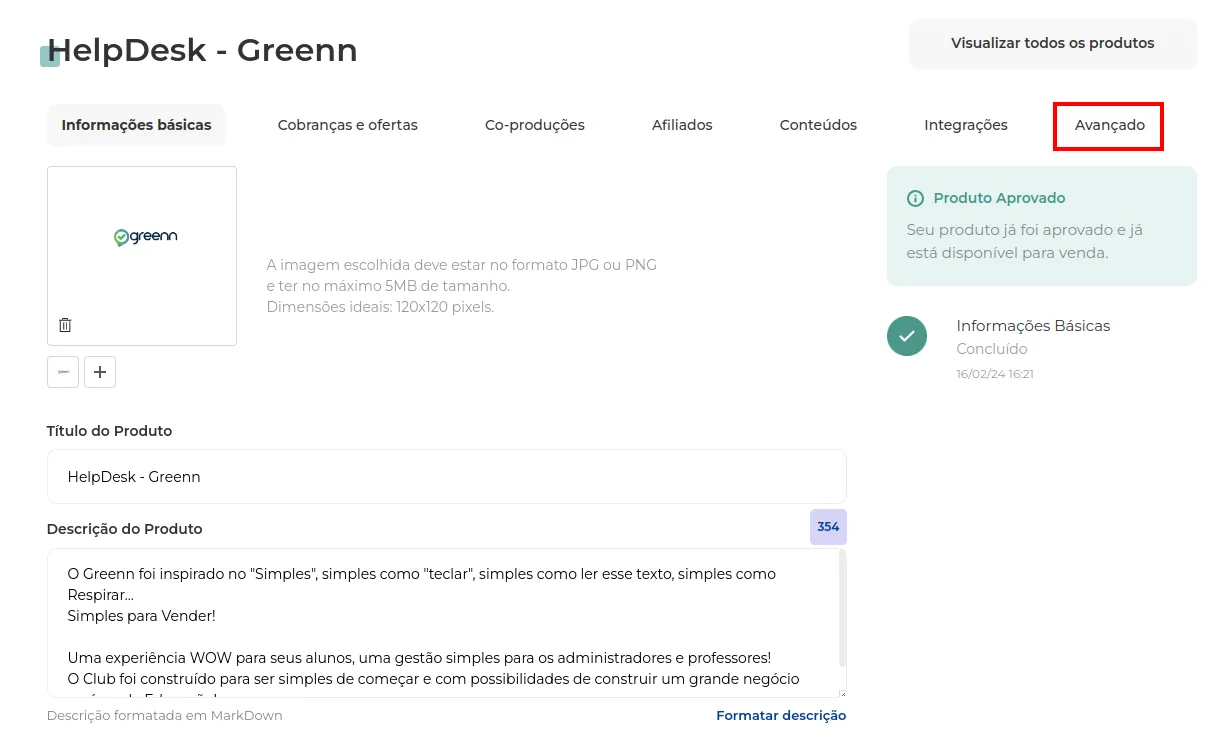
Task: Go to the Afiliados tab
Action: pos(682,125)
